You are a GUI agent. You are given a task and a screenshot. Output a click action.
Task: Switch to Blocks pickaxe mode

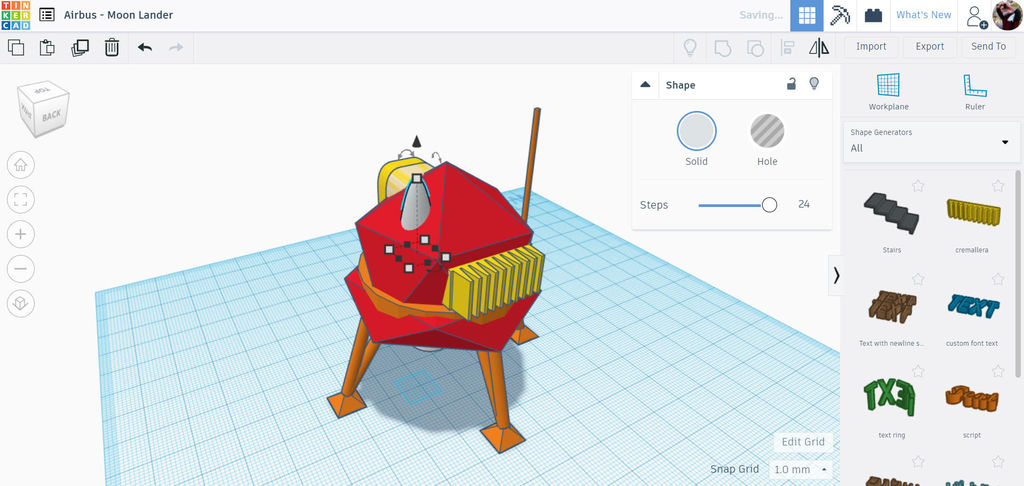tap(840, 15)
